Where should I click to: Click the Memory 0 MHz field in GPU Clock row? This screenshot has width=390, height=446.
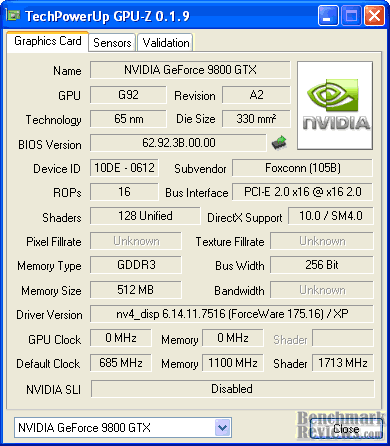(x=233, y=338)
